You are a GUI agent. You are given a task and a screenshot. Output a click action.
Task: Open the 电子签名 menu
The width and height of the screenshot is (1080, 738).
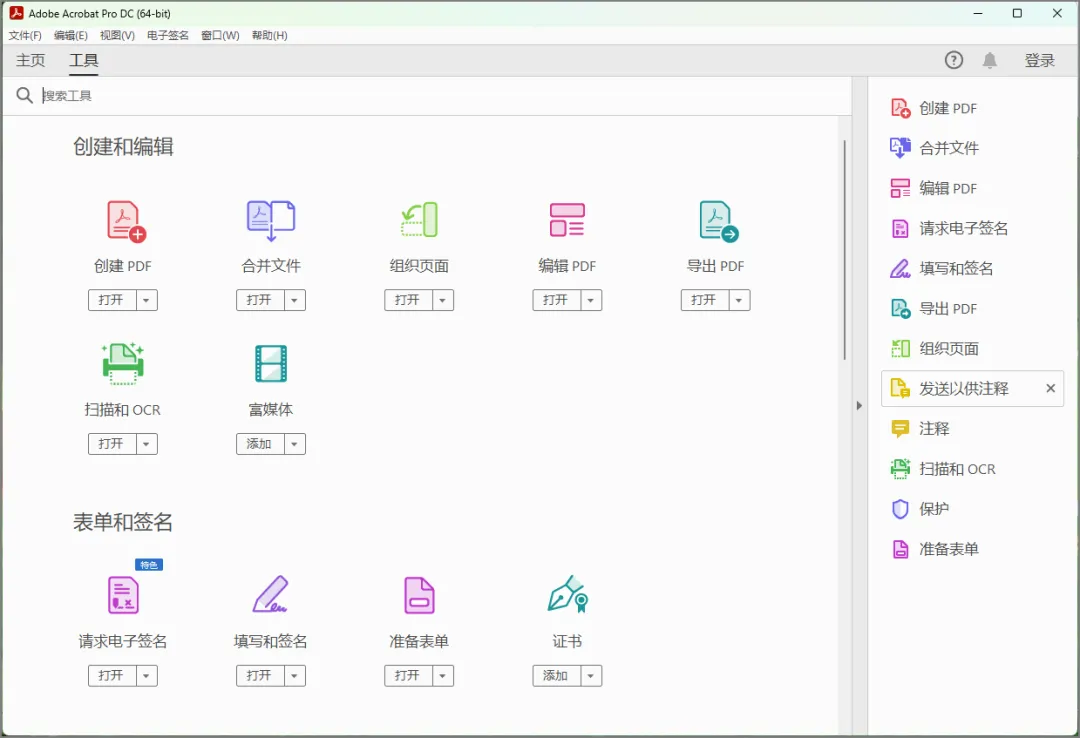pyautogui.click(x=167, y=35)
